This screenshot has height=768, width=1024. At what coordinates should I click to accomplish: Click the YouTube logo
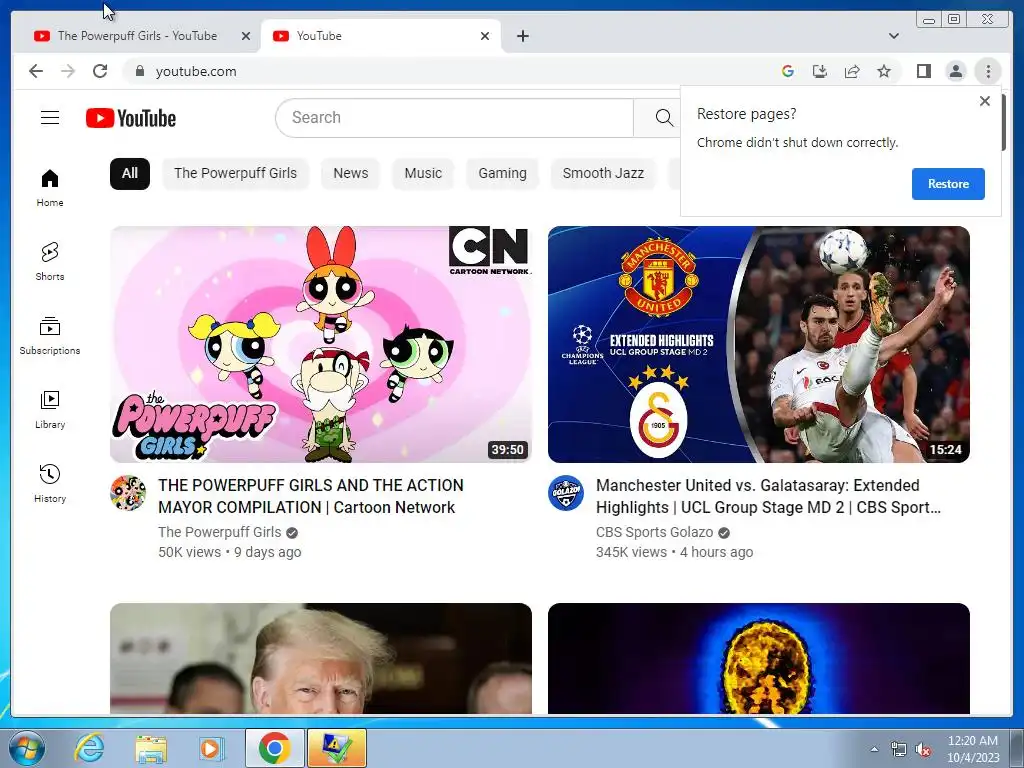pyautogui.click(x=131, y=118)
